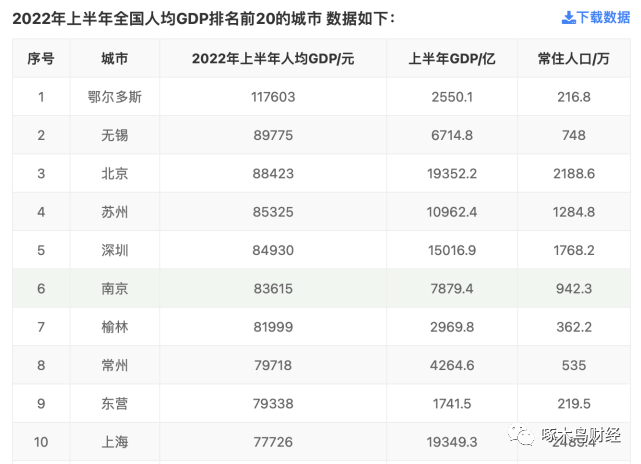
Task: Click GDP value 19352.2
Action: click(452, 174)
